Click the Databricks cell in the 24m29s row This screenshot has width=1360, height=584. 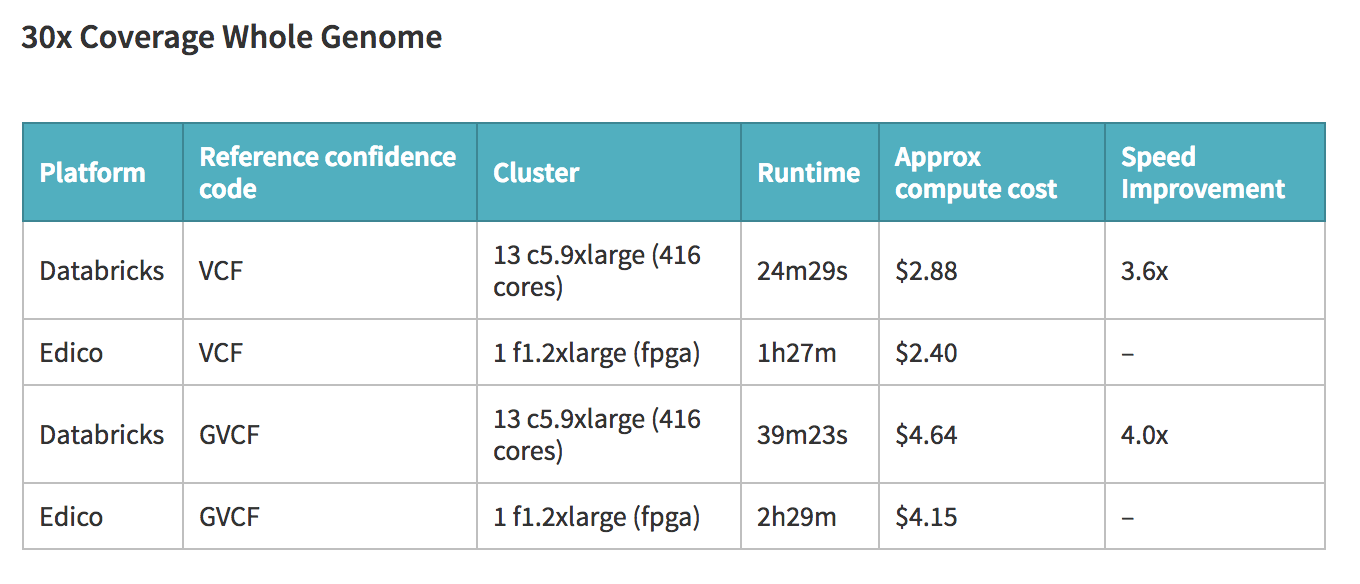coord(102,271)
